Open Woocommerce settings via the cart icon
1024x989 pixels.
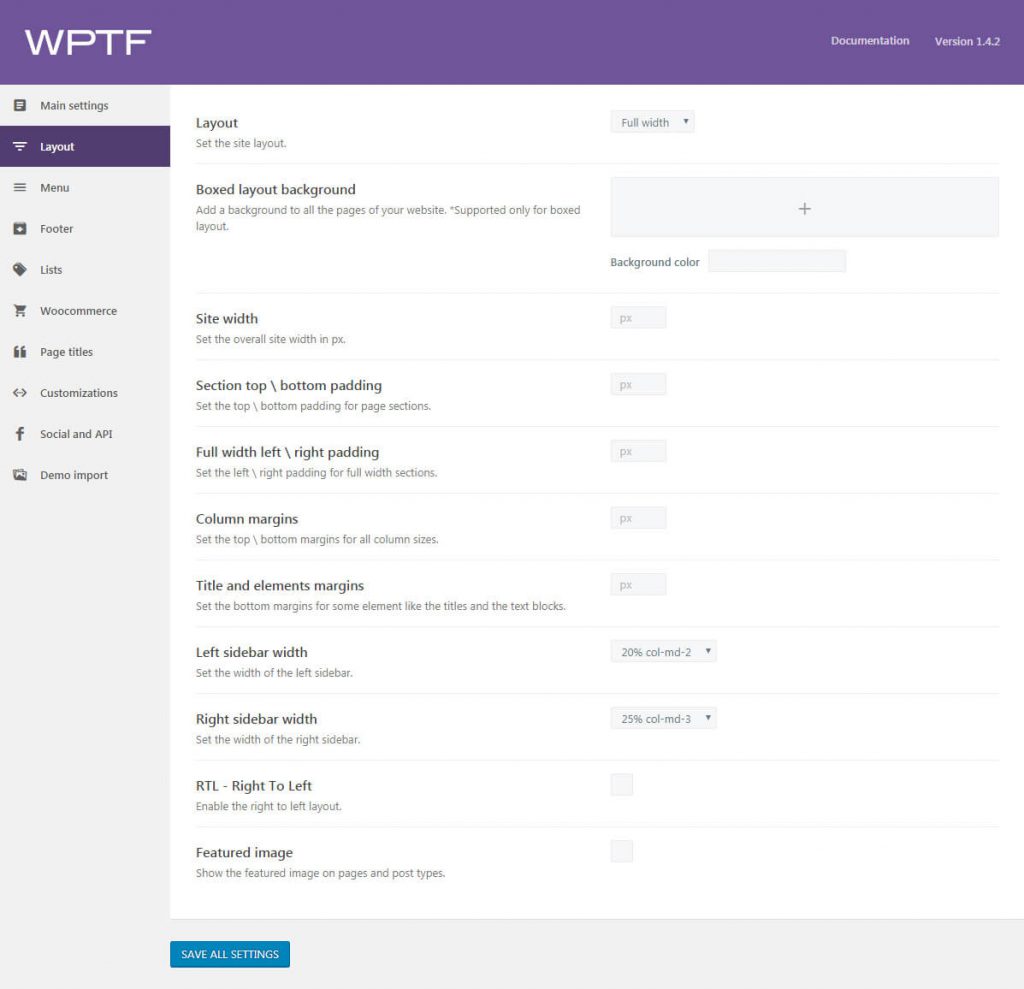[x=20, y=310]
